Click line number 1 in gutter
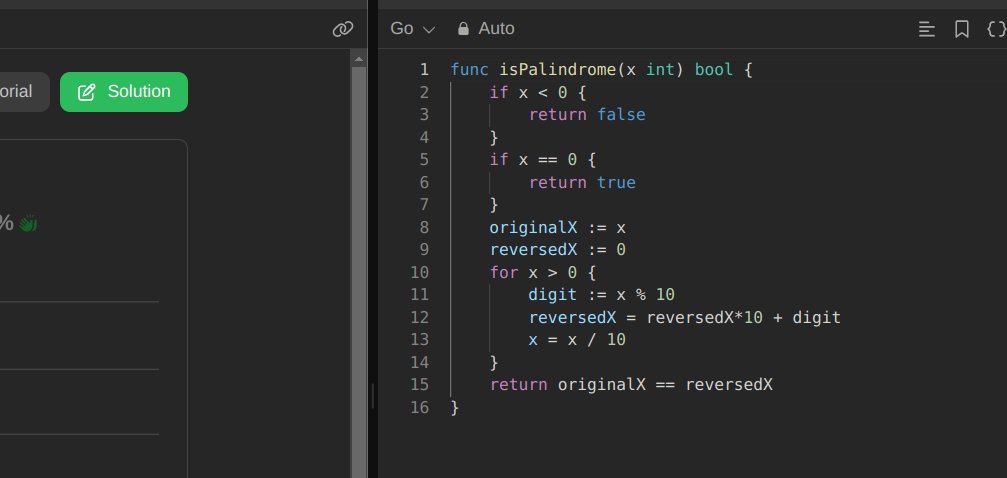The height and width of the screenshot is (478, 1007). (x=424, y=69)
